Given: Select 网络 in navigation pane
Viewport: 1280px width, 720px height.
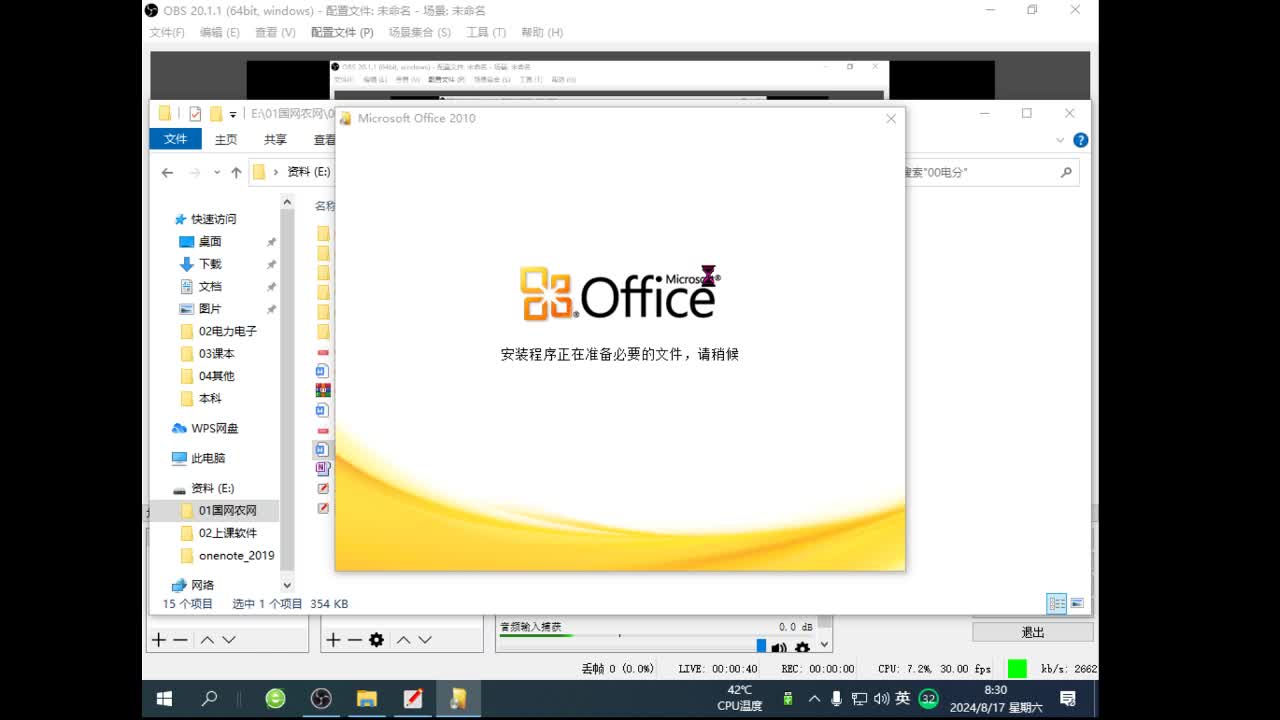Looking at the screenshot, I should tap(202, 585).
